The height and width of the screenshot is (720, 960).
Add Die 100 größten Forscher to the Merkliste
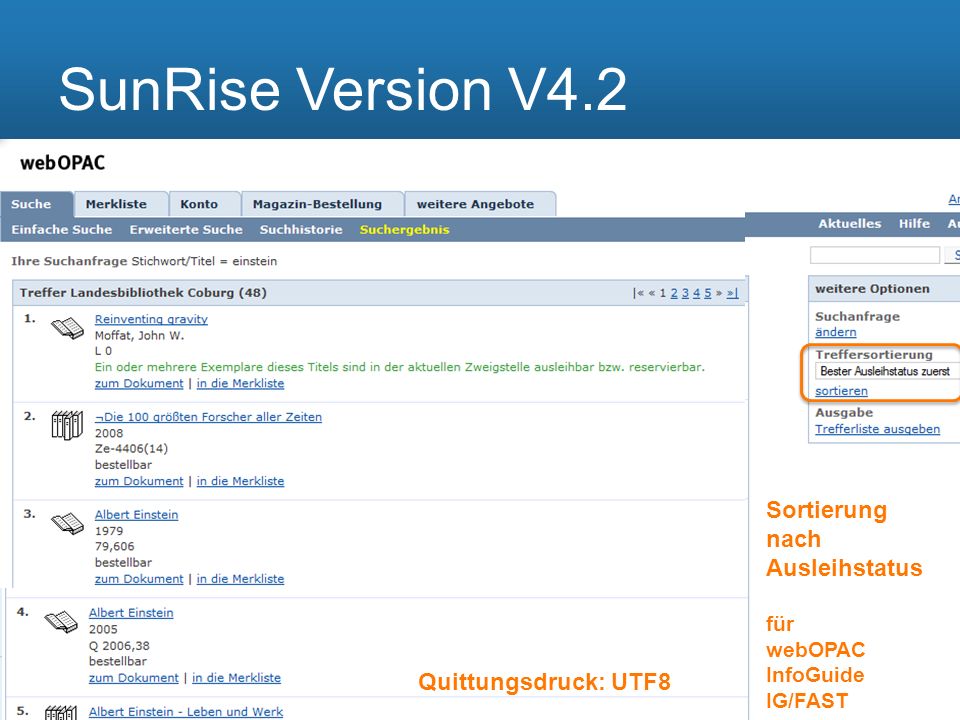coord(240,481)
